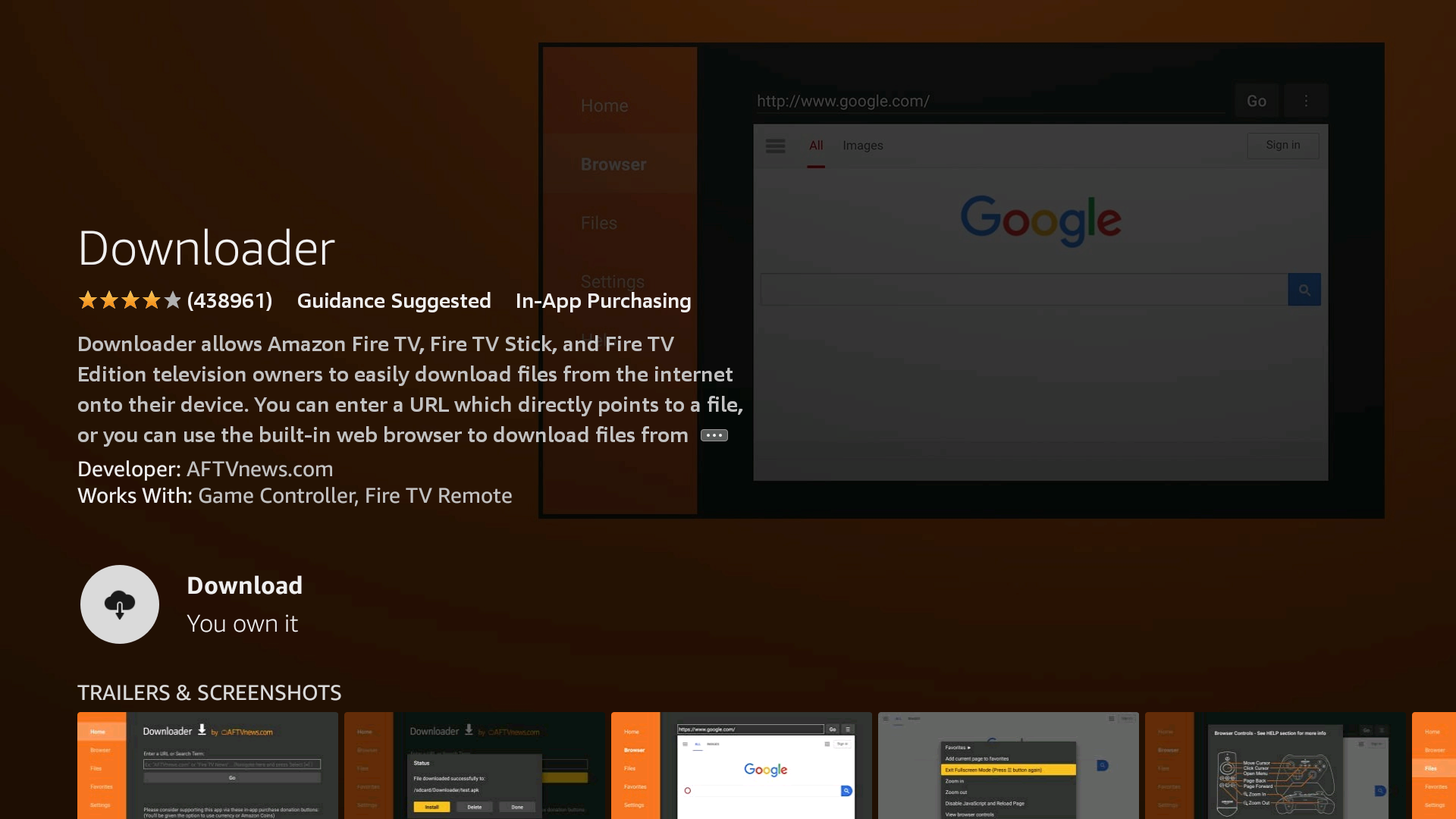
Task: Select the Home menu item in sidebar
Action: pyautogui.click(x=604, y=105)
